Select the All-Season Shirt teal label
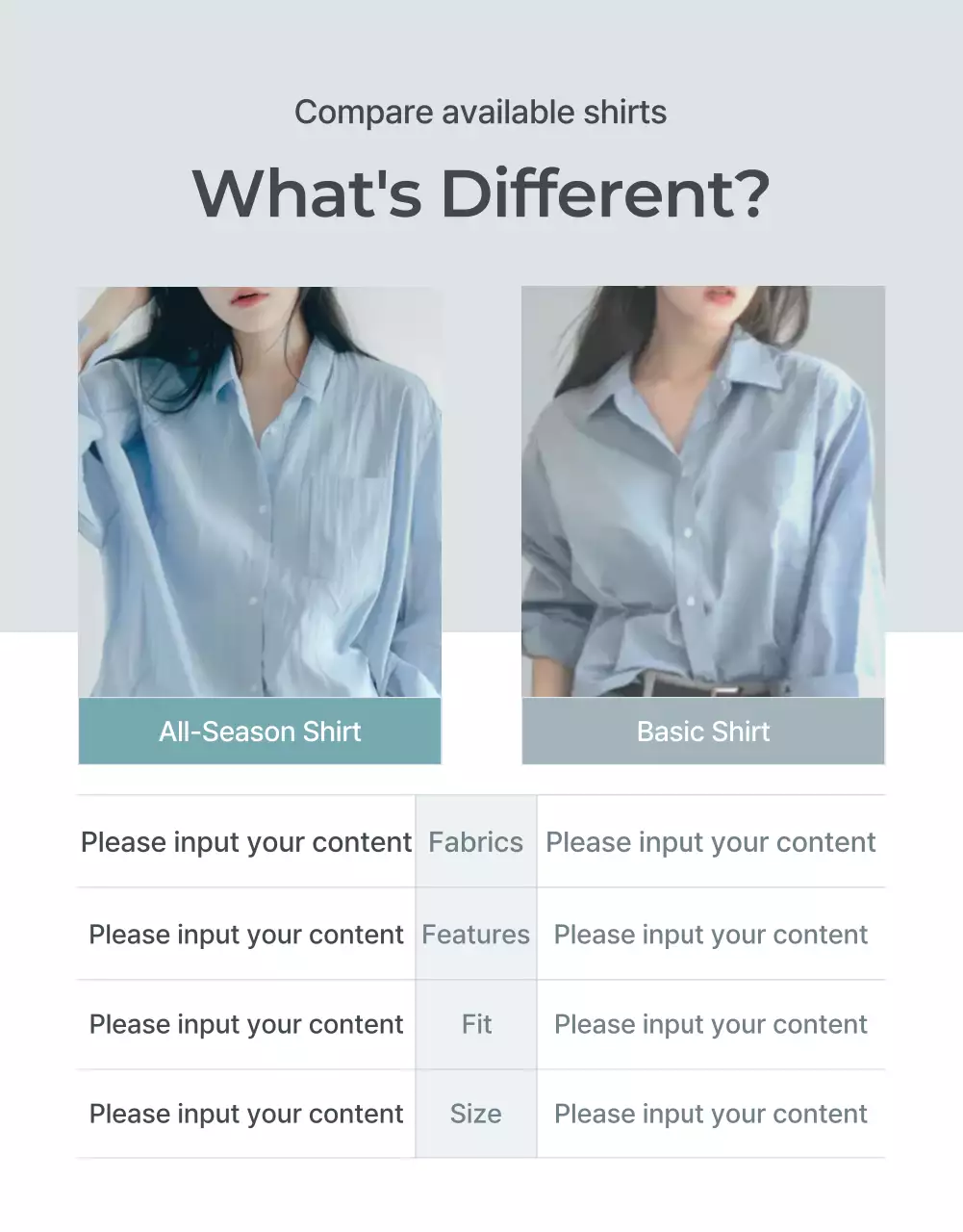 260,731
